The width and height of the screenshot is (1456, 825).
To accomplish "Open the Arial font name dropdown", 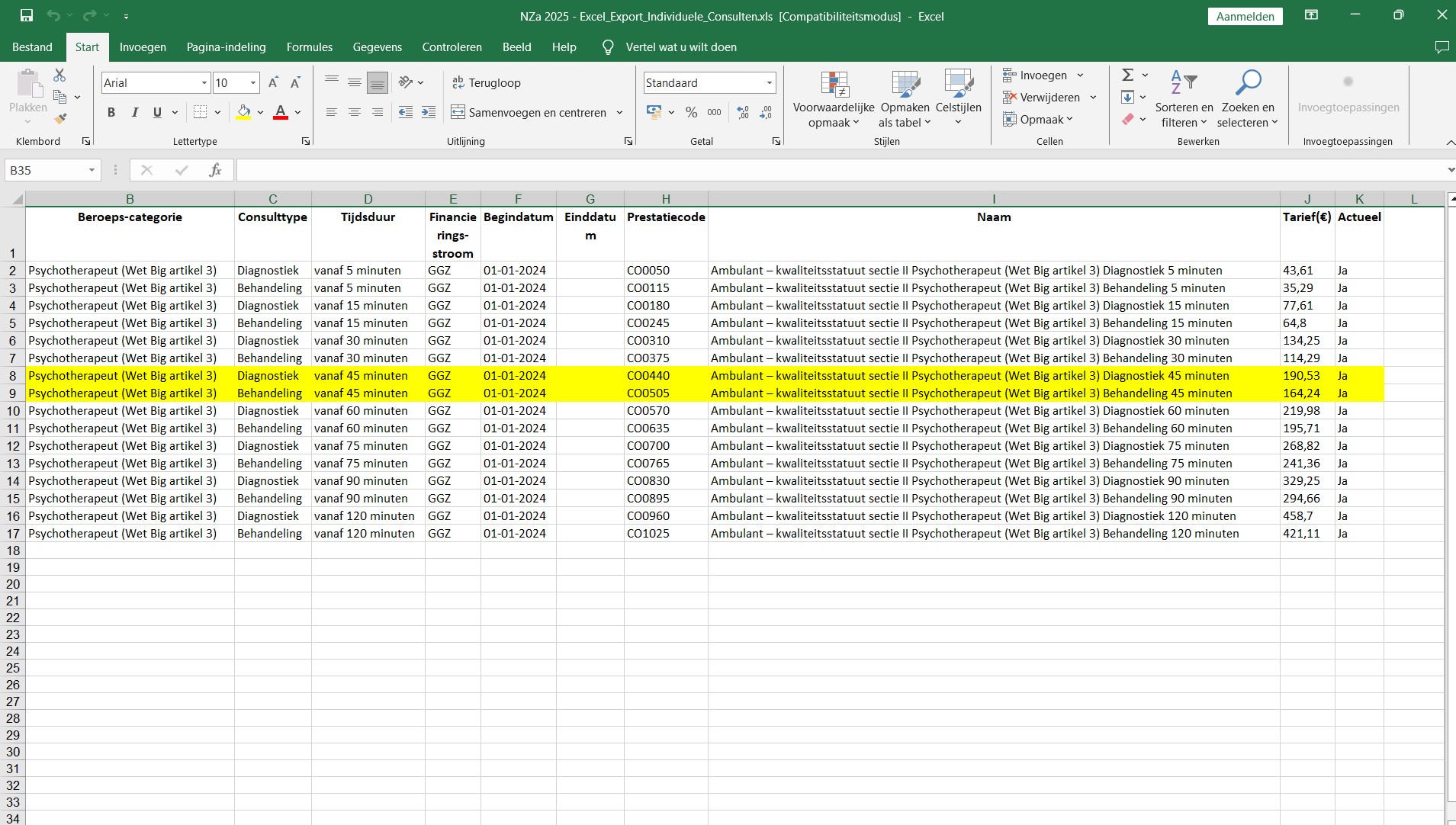I will [204, 83].
